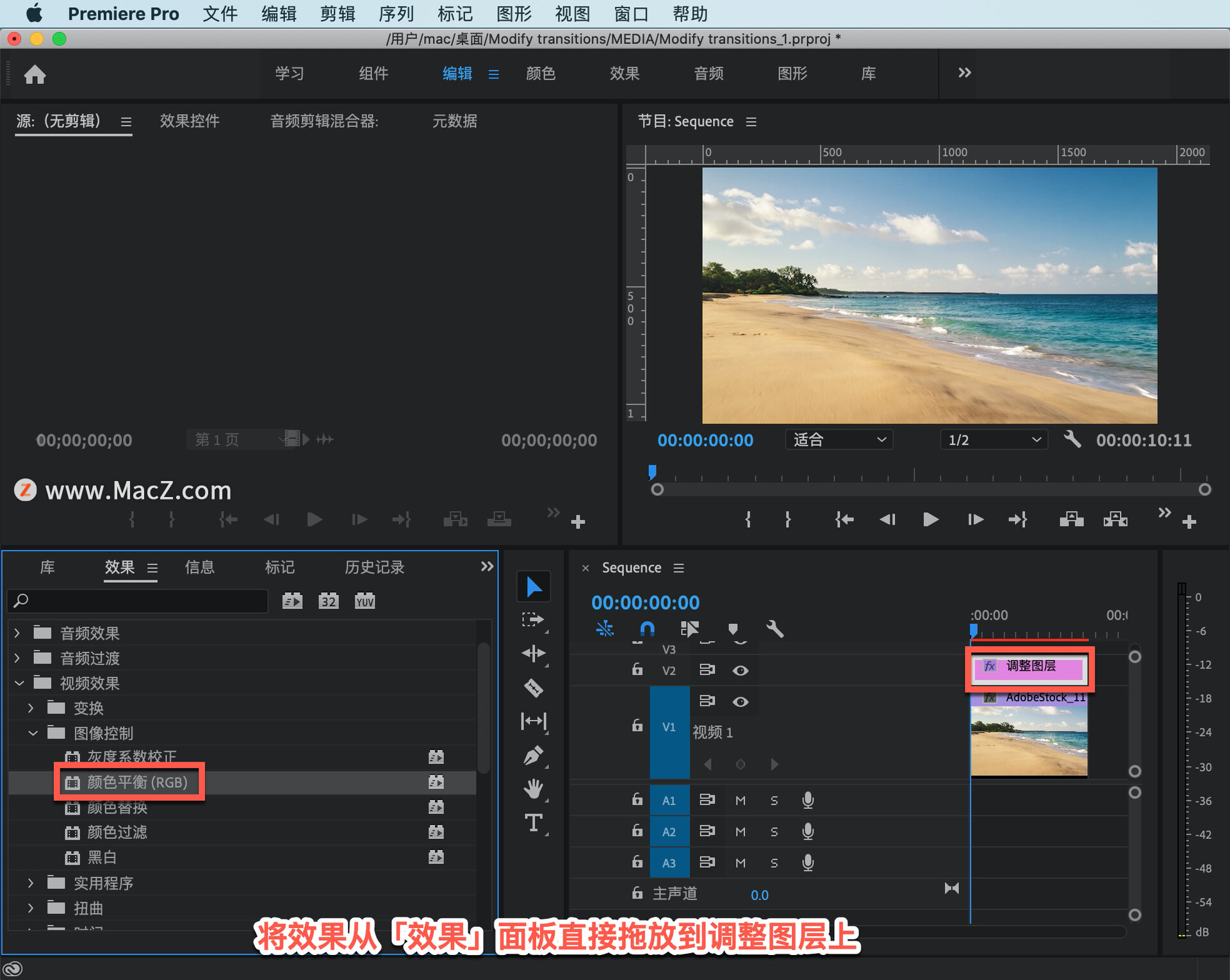This screenshot has height=980, width=1230.
Task: Click the 32-bit color filter icon
Action: pos(329,601)
